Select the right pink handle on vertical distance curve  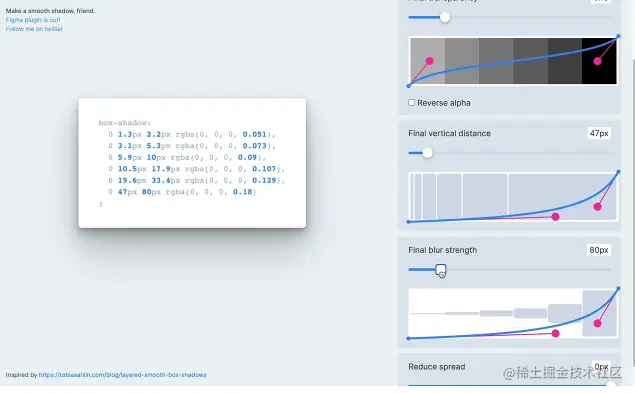click(x=597, y=207)
